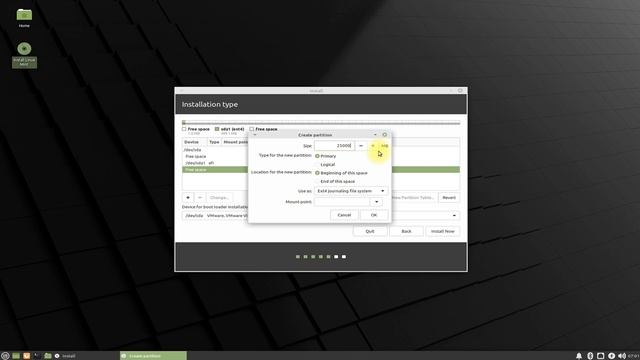Click the add partition plus button
640x360 pixels.
point(188,198)
